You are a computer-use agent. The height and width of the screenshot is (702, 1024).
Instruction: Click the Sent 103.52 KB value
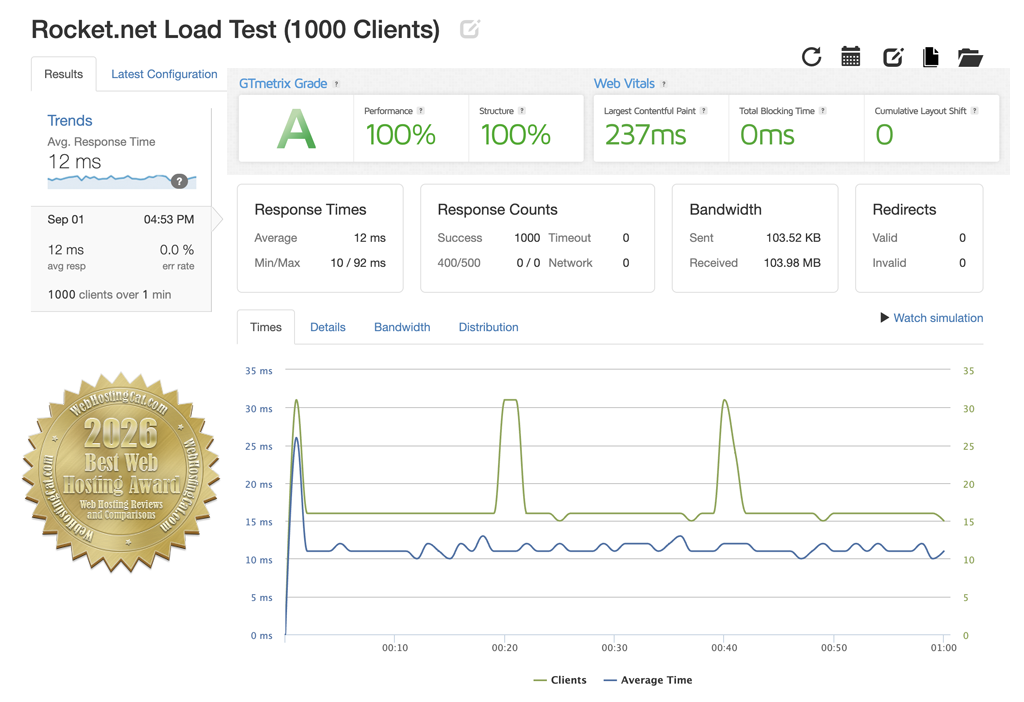point(793,238)
